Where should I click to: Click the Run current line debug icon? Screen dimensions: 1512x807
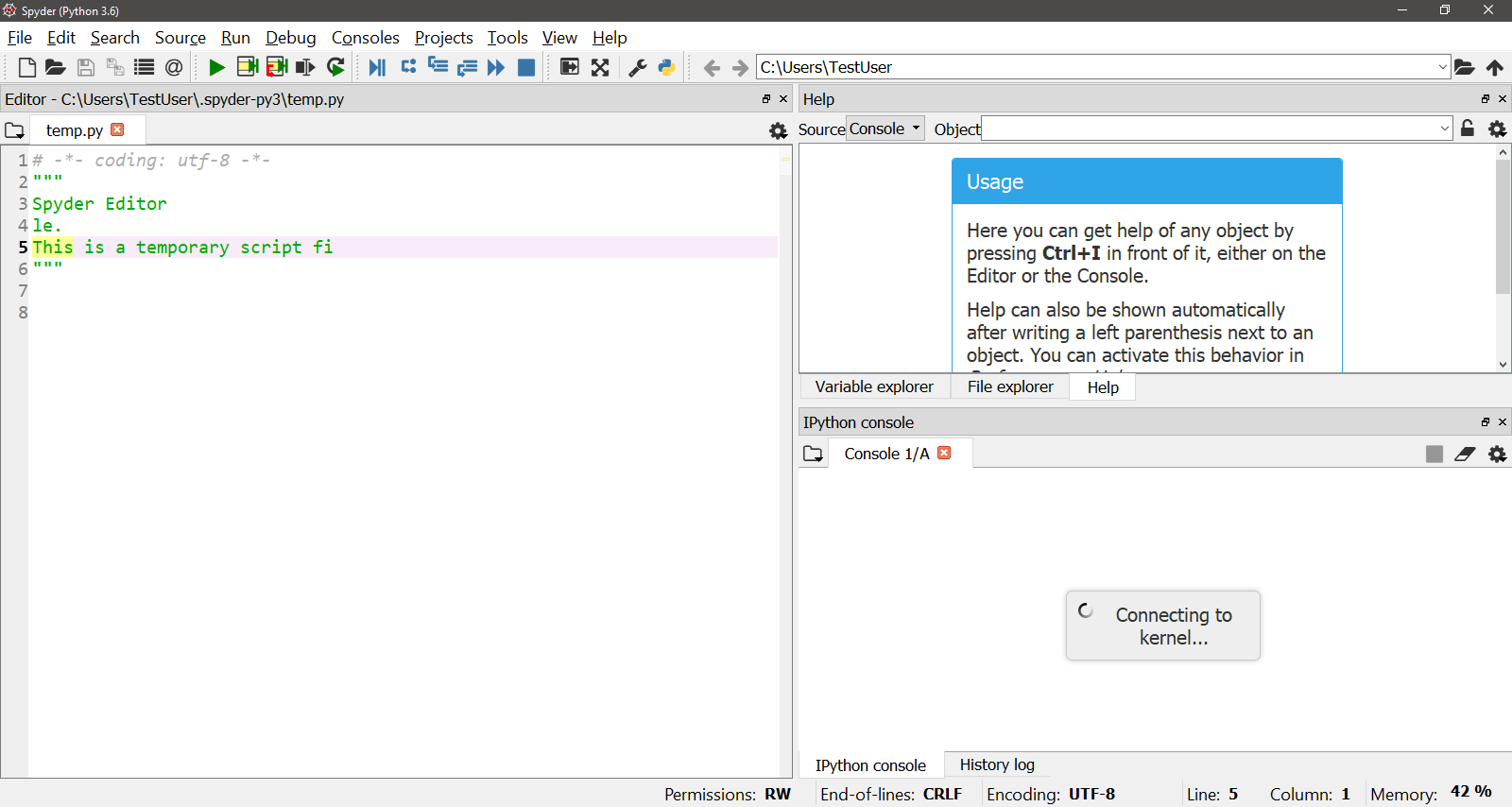(408, 66)
